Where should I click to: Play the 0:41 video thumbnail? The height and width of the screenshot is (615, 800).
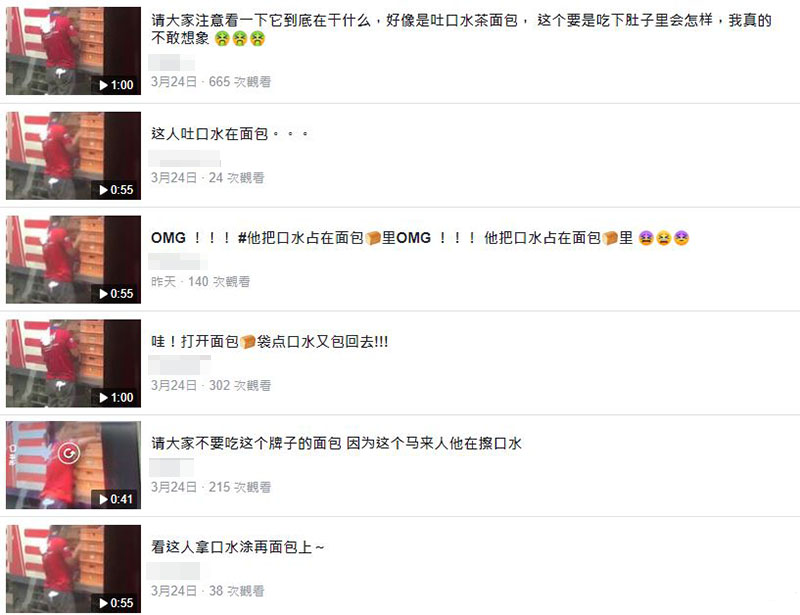[73, 465]
